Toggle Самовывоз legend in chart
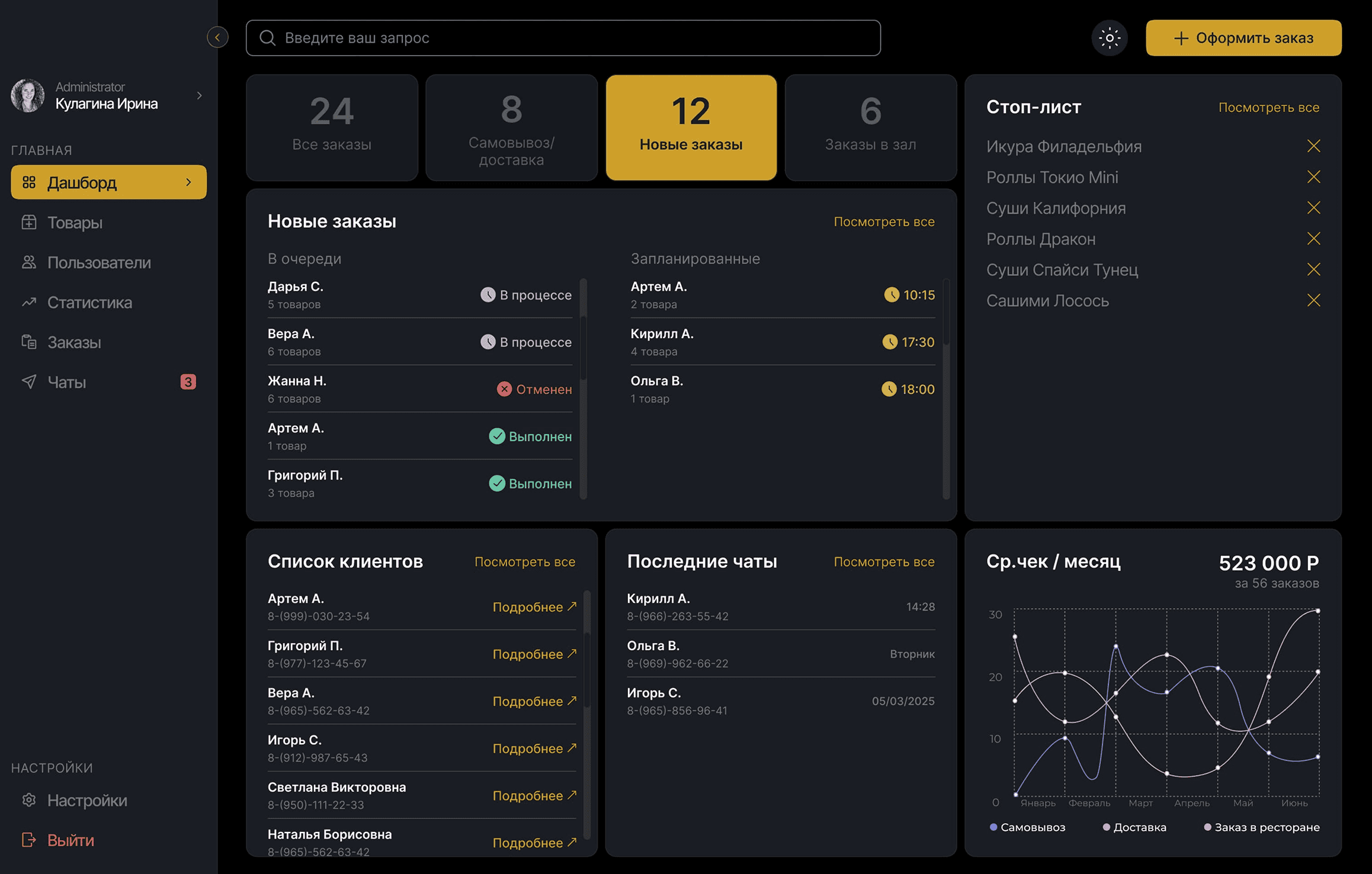Viewport: 1372px width, 874px height. click(x=1027, y=827)
